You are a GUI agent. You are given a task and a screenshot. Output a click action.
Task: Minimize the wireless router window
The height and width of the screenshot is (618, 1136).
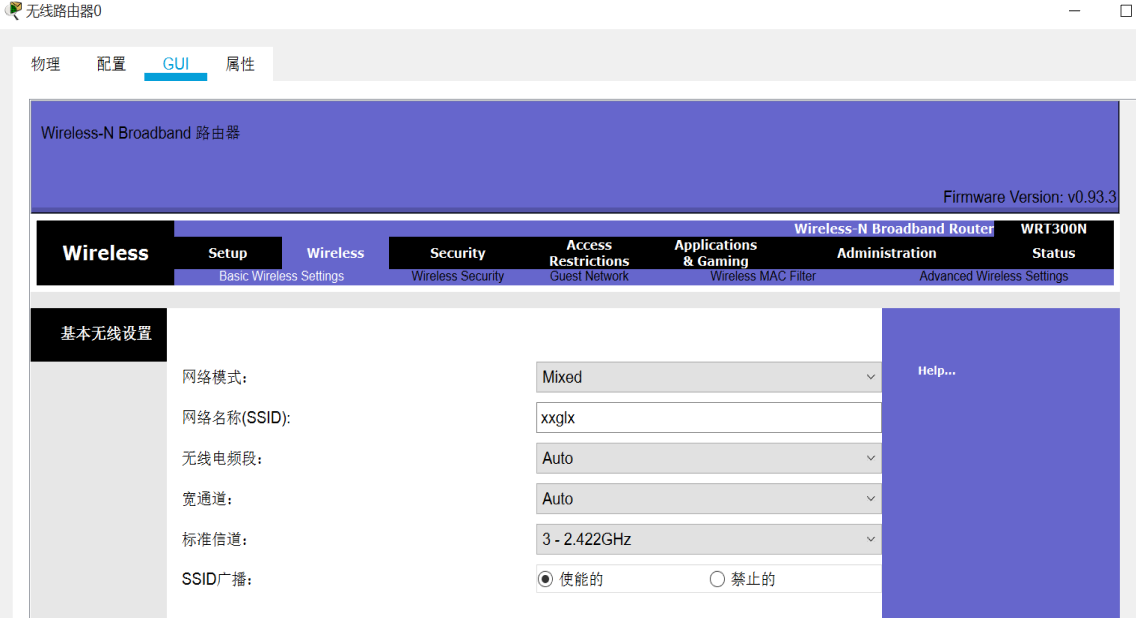click(1074, 11)
